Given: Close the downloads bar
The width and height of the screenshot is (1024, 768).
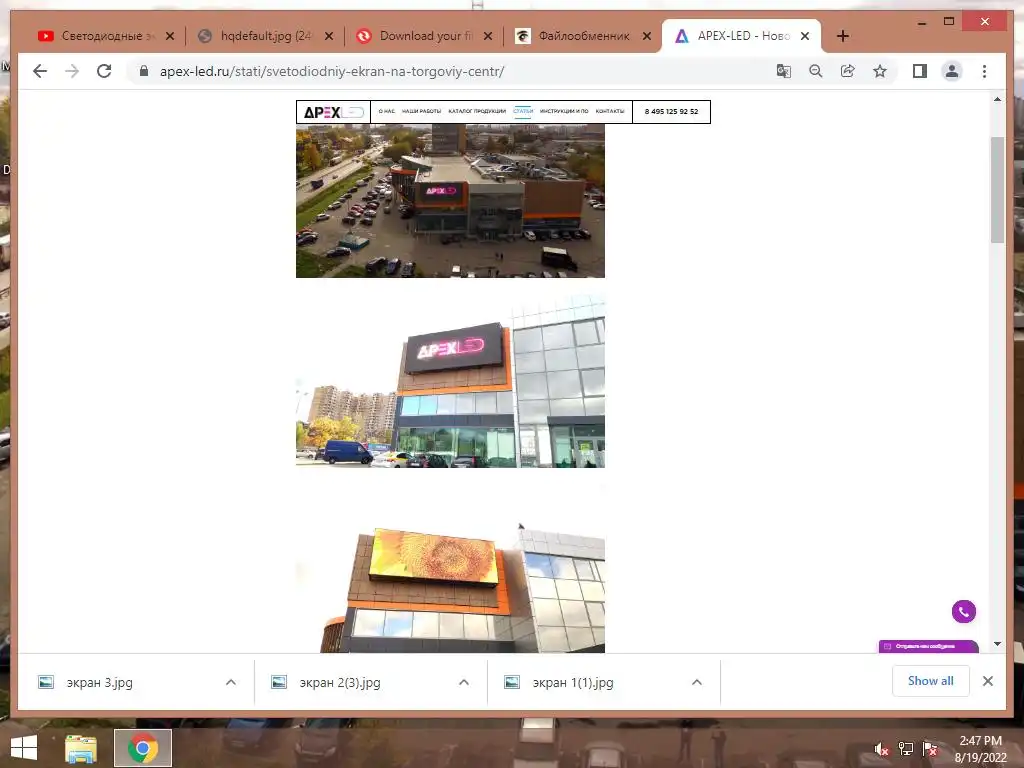Looking at the screenshot, I should pos(988,681).
